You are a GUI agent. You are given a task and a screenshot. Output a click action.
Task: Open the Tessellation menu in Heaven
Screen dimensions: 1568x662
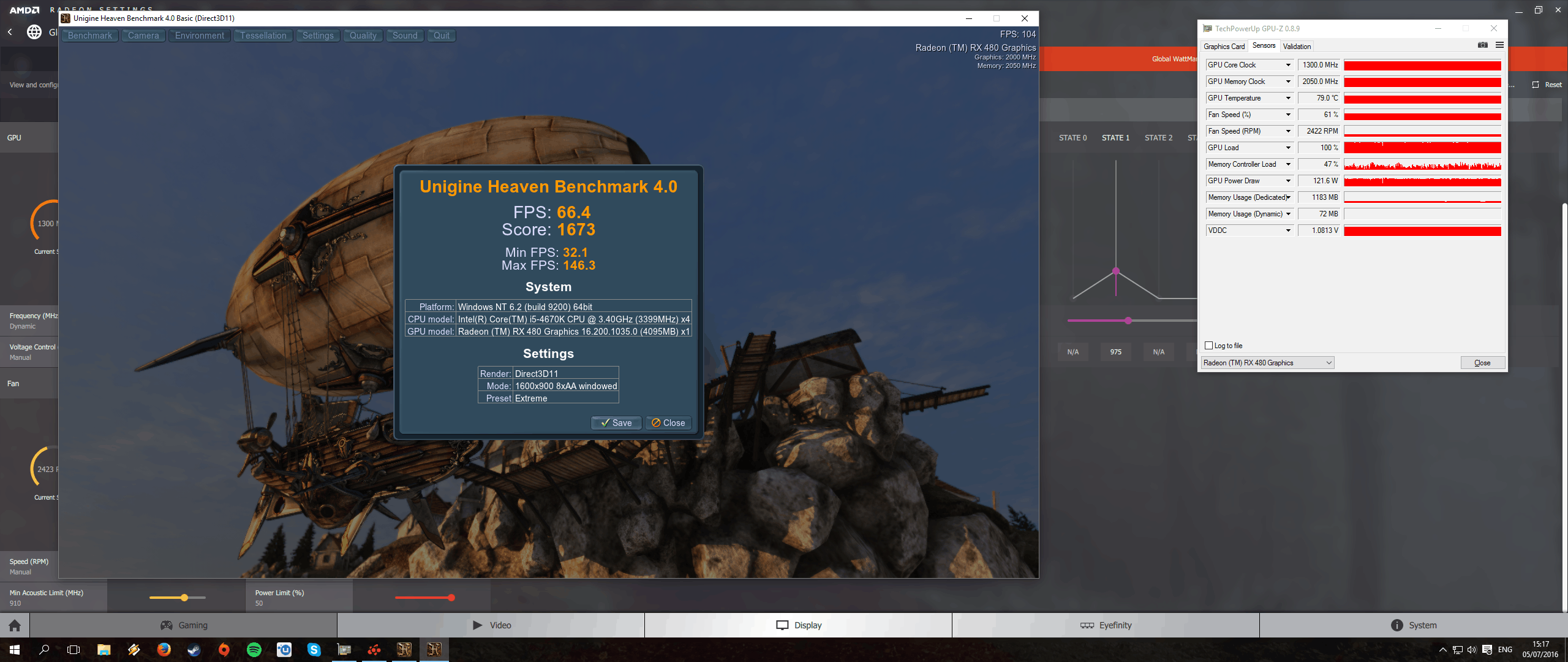[x=263, y=36]
